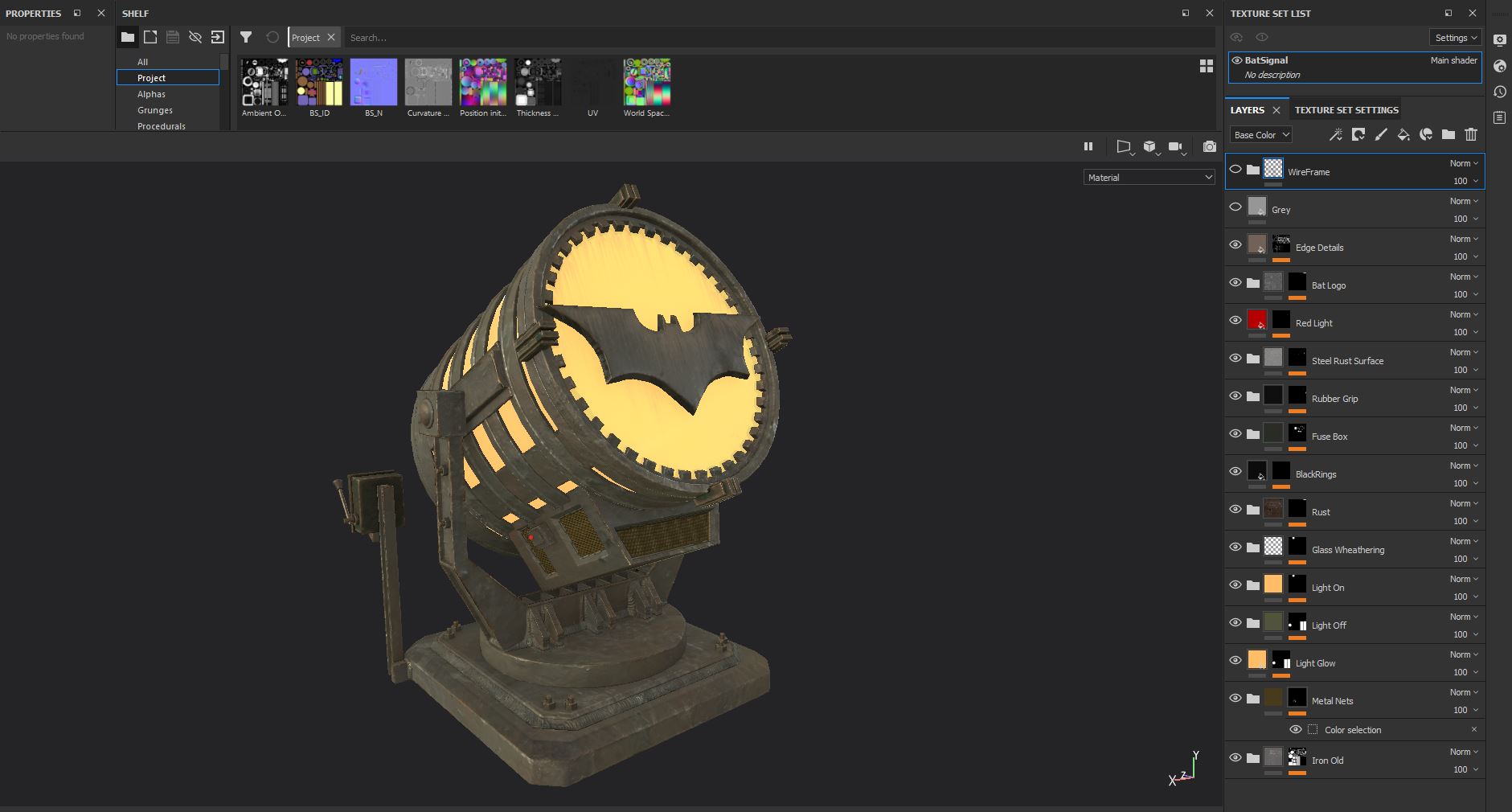Expand the blend mode dropdown on Light Glow layer
This screenshot has width=1512, height=812.
coord(1465,654)
